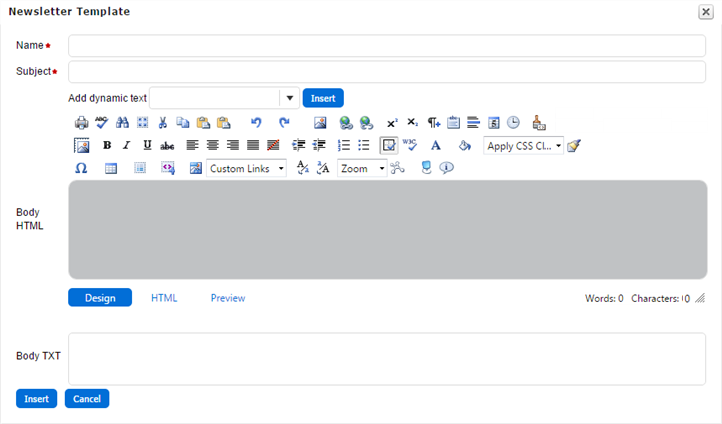Switch to the Preview tab
Screen dimensions: 722x424
pyautogui.click(x=228, y=298)
